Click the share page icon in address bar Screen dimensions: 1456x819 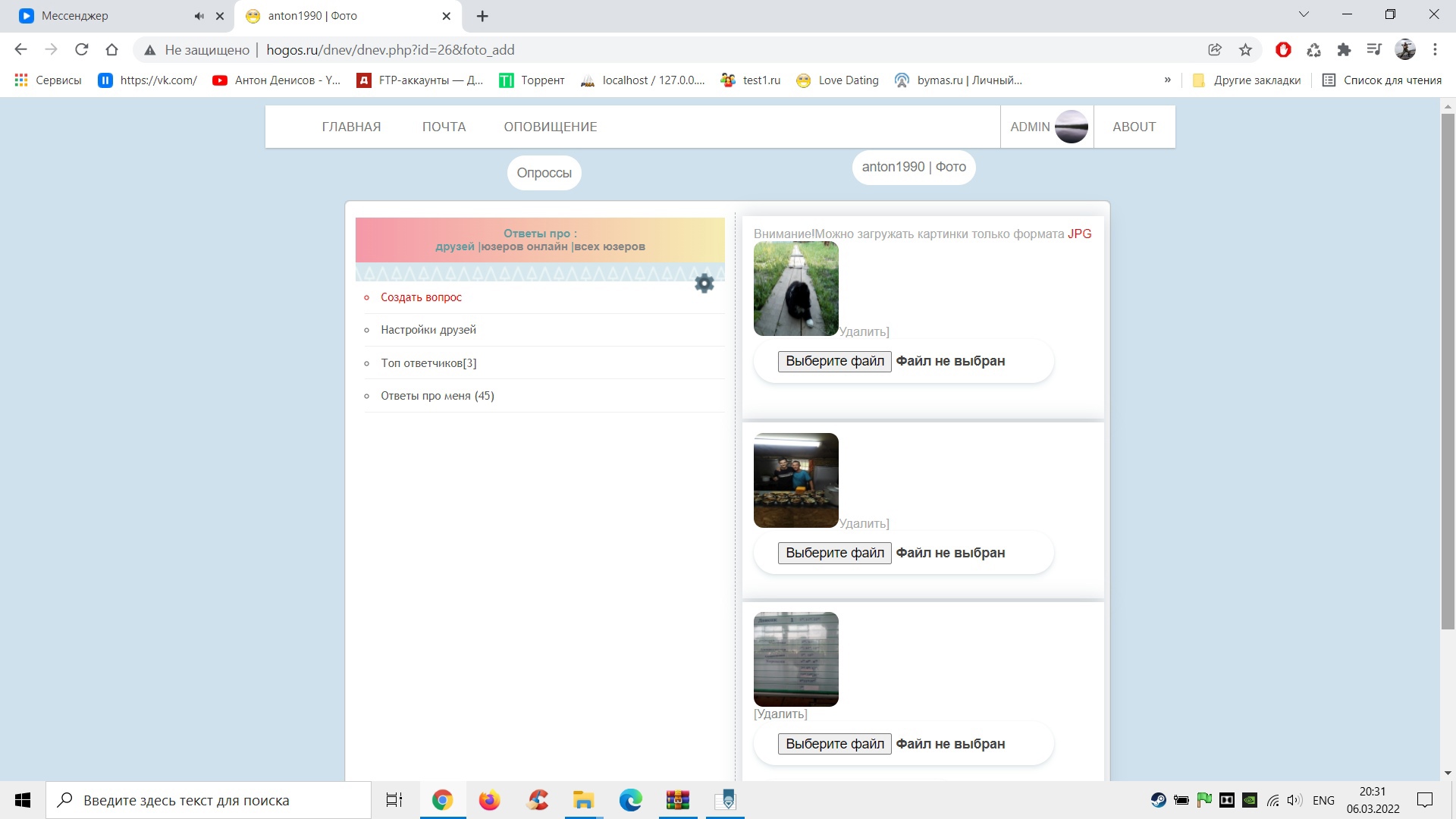pos(1215,50)
